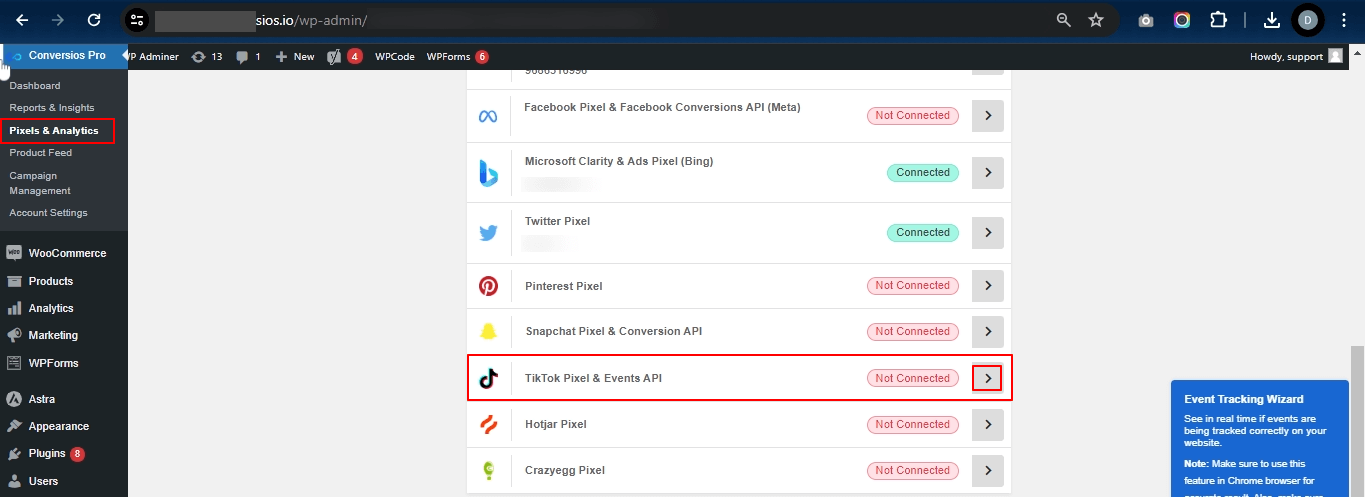Viewport: 1365px width, 497px height.
Task: Click the Crazyegg logo icon
Action: coord(488,470)
